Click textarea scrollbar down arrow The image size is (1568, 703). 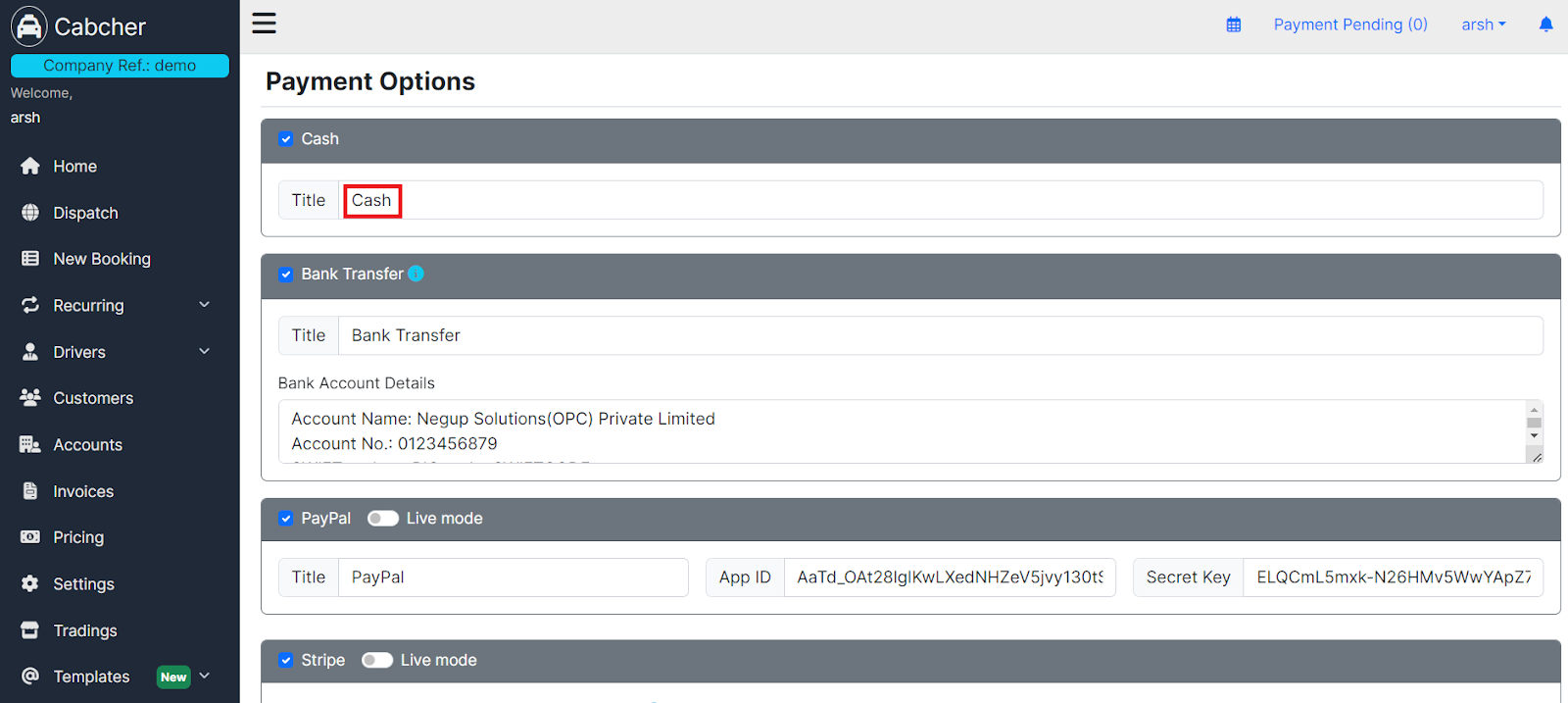[1535, 435]
